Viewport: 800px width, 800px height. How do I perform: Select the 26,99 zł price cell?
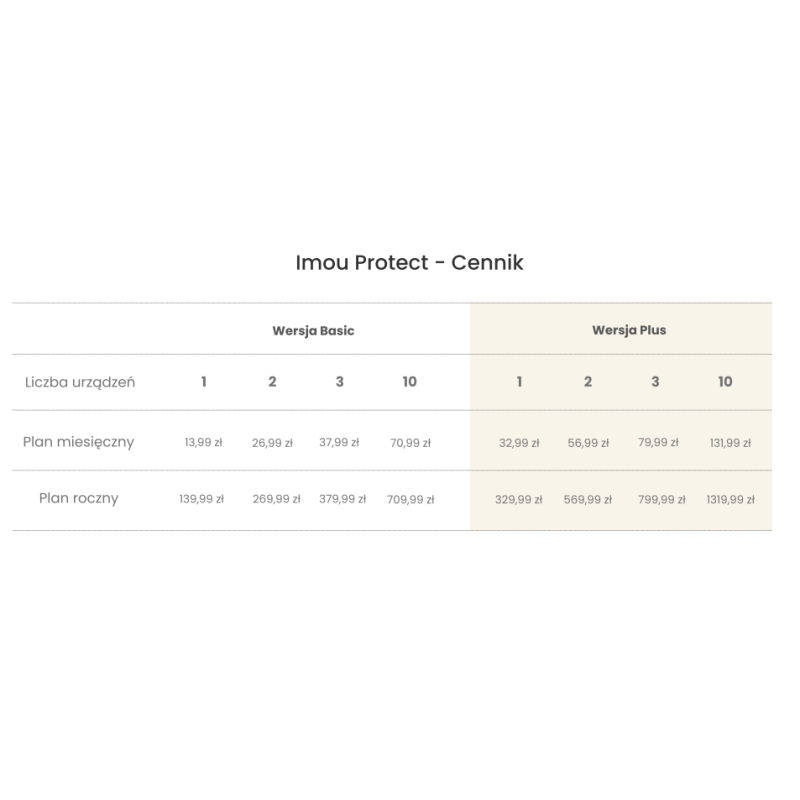[272, 443]
